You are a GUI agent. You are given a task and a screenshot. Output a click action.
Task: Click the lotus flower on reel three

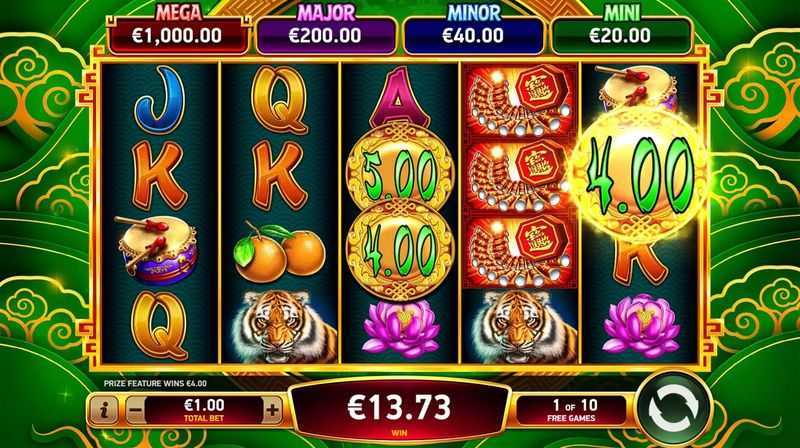(401, 328)
